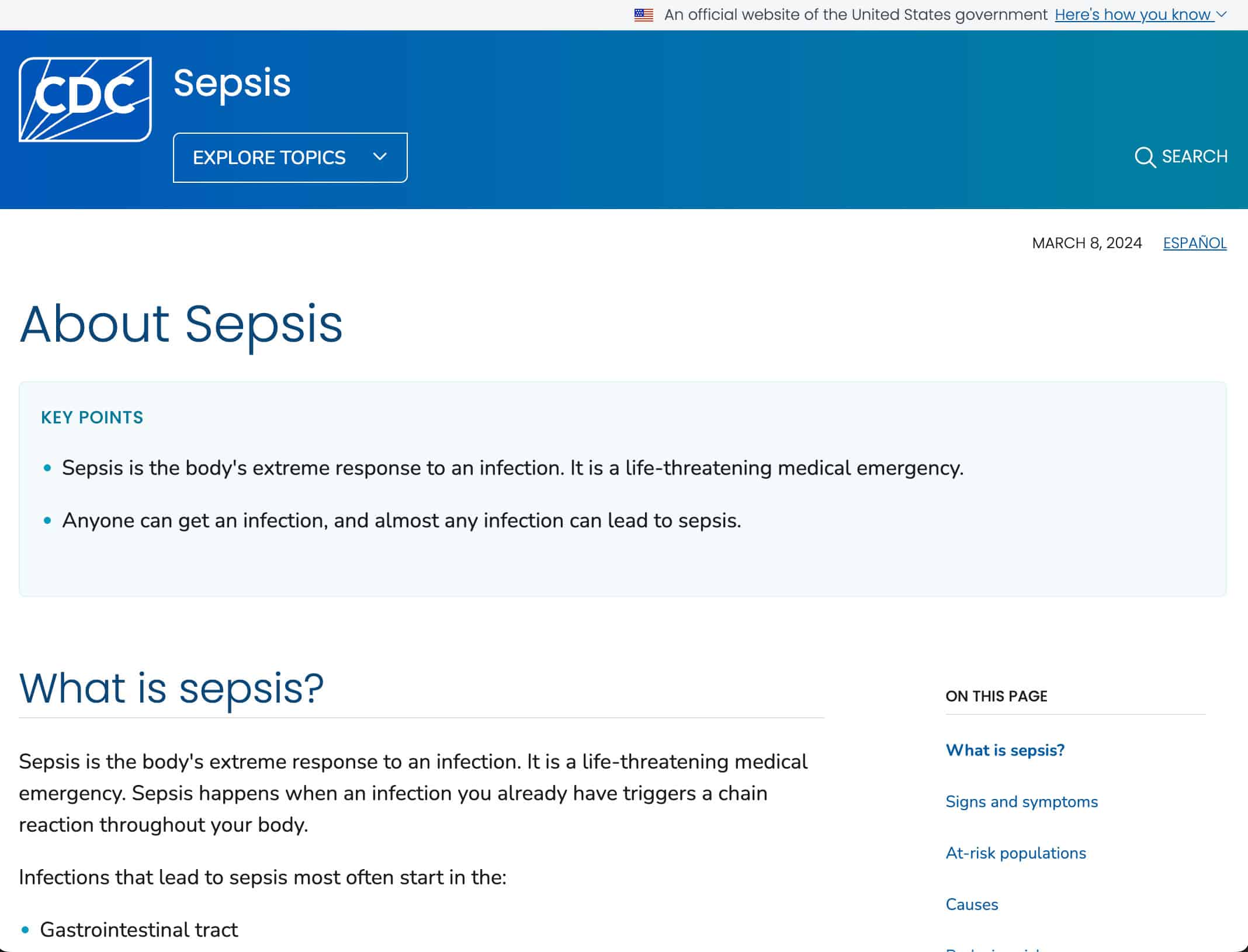Navigate to At-risk populations
The height and width of the screenshot is (952, 1248).
click(x=1015, y=853)
